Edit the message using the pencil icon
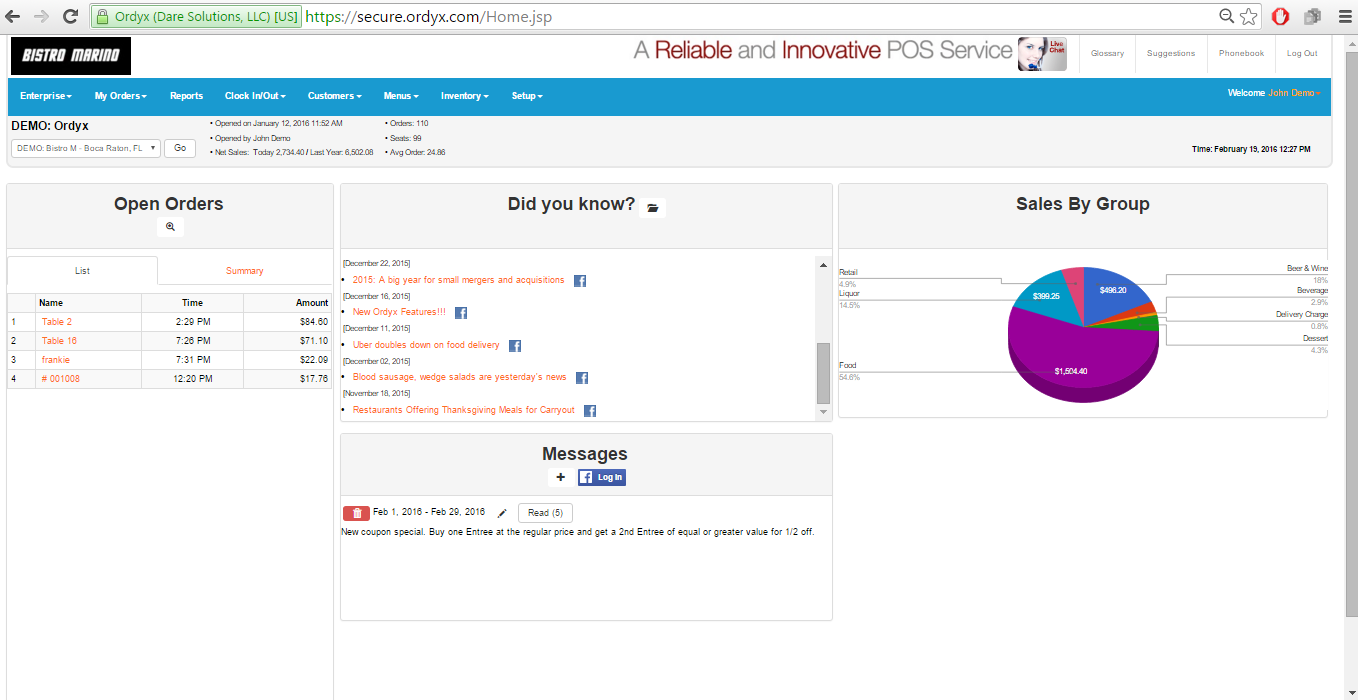The image size is (1358, 700). pos(502,513)
